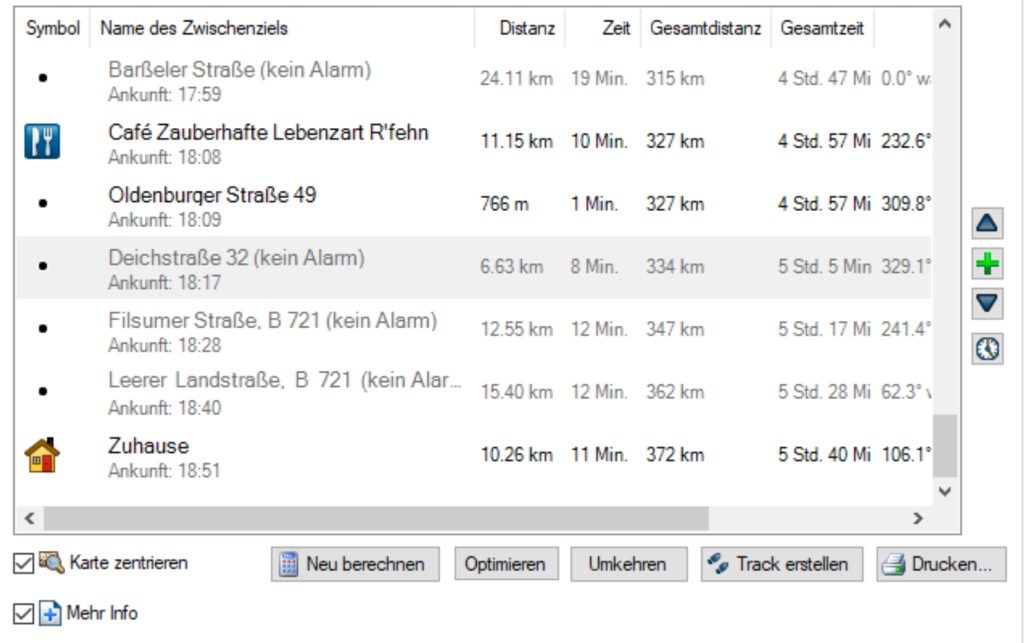Click the bullet symbol for Deichstraße 32

(42, 266)
